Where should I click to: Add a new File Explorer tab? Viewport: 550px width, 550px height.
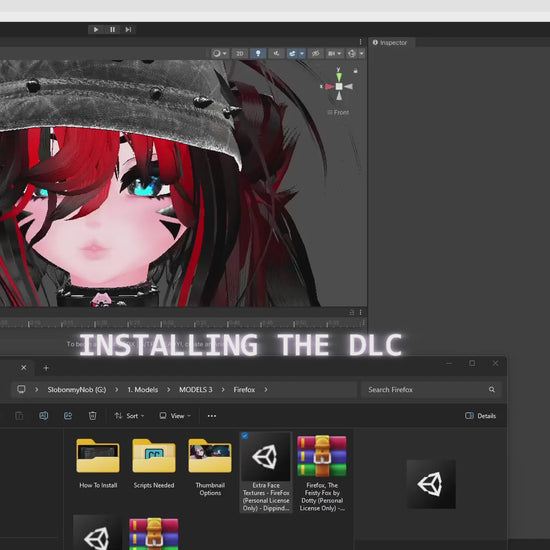click(x=46, y=368)
